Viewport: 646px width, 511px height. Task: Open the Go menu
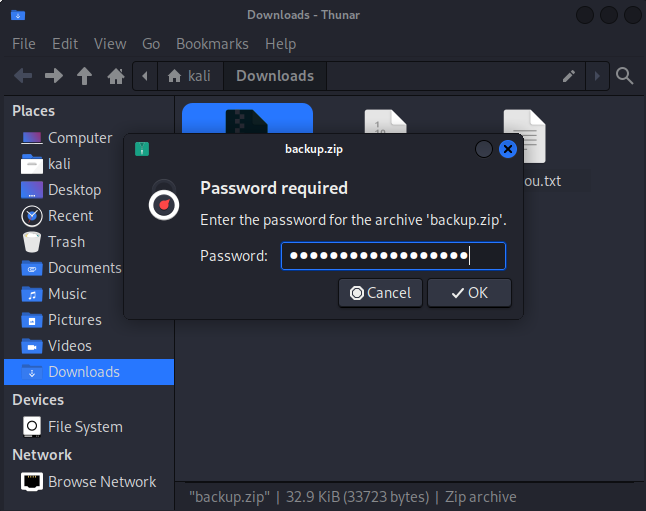tap(151, 44)
